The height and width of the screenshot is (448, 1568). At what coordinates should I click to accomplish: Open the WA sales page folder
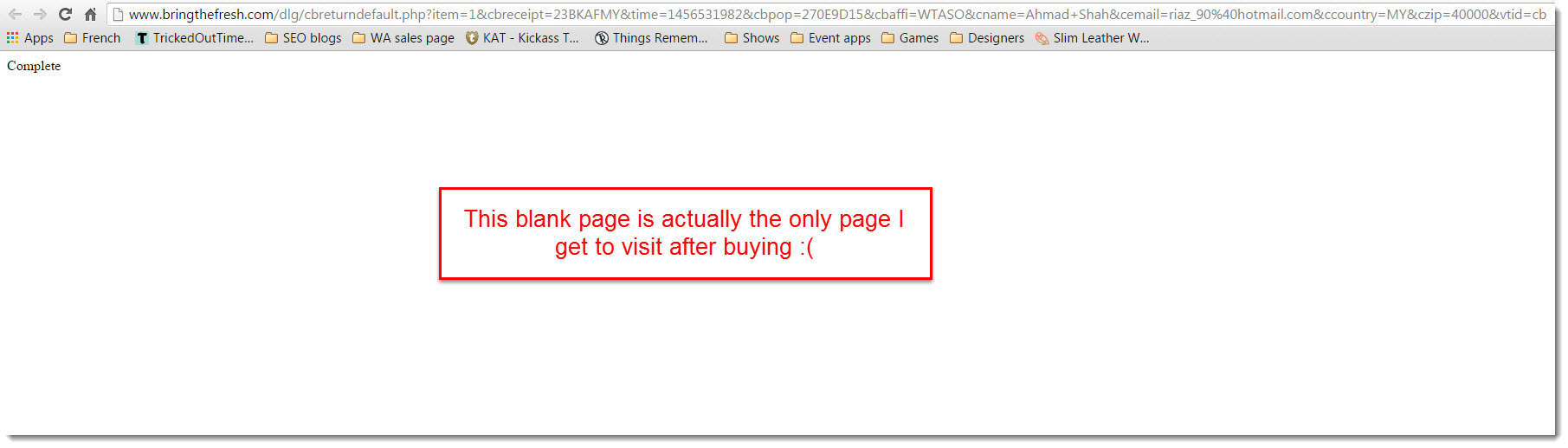403,38
